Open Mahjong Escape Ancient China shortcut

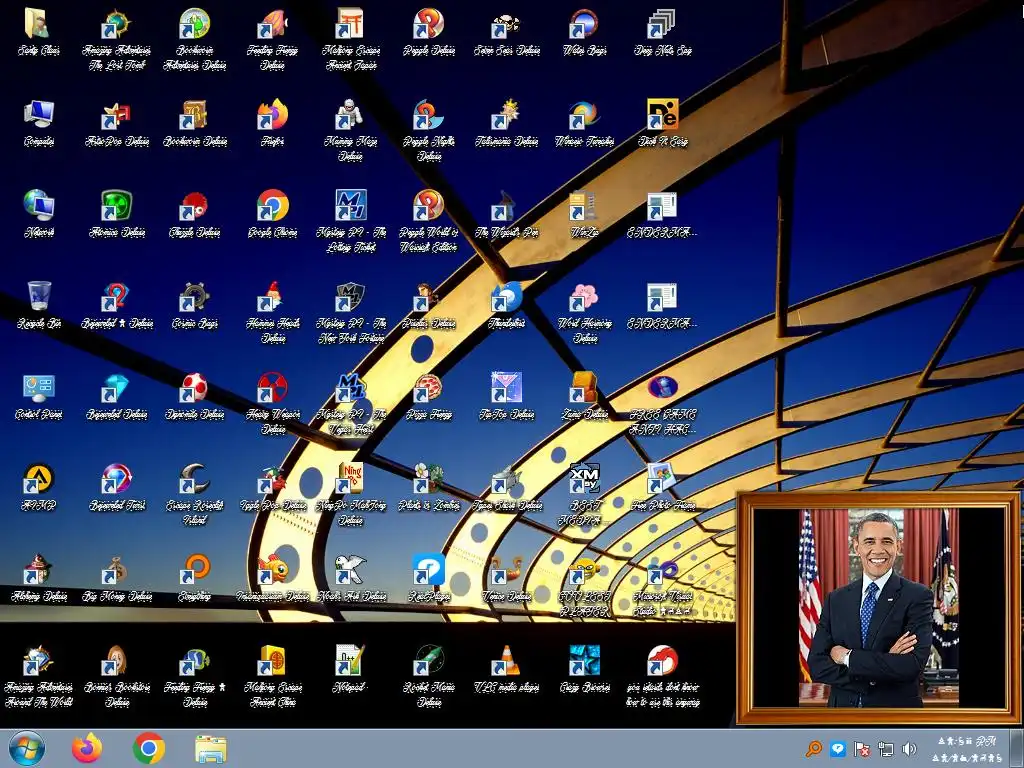click(272, 676)
